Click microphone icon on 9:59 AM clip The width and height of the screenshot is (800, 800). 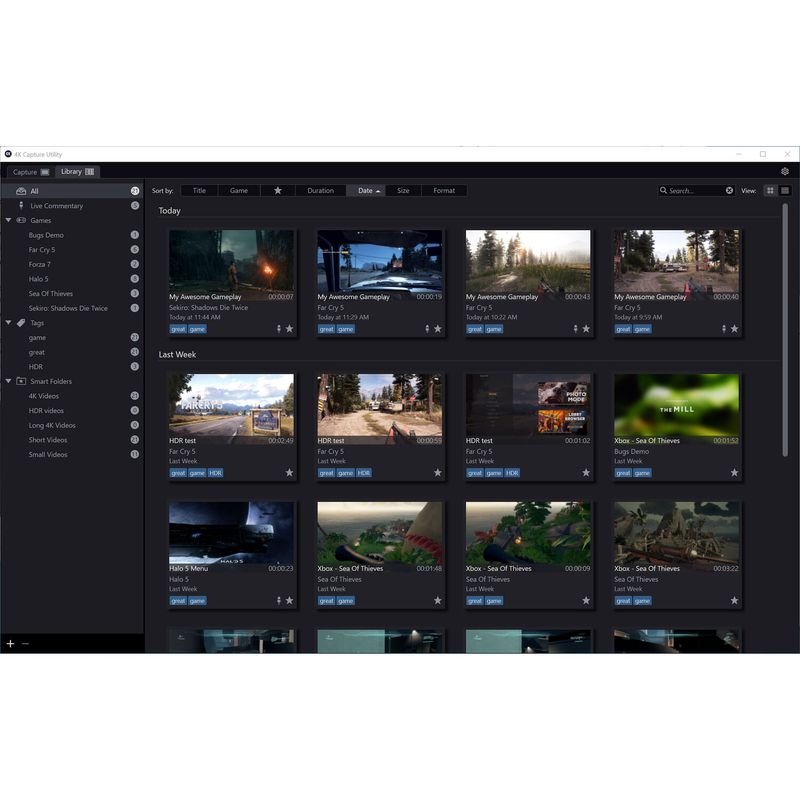(x=723, y=329)
